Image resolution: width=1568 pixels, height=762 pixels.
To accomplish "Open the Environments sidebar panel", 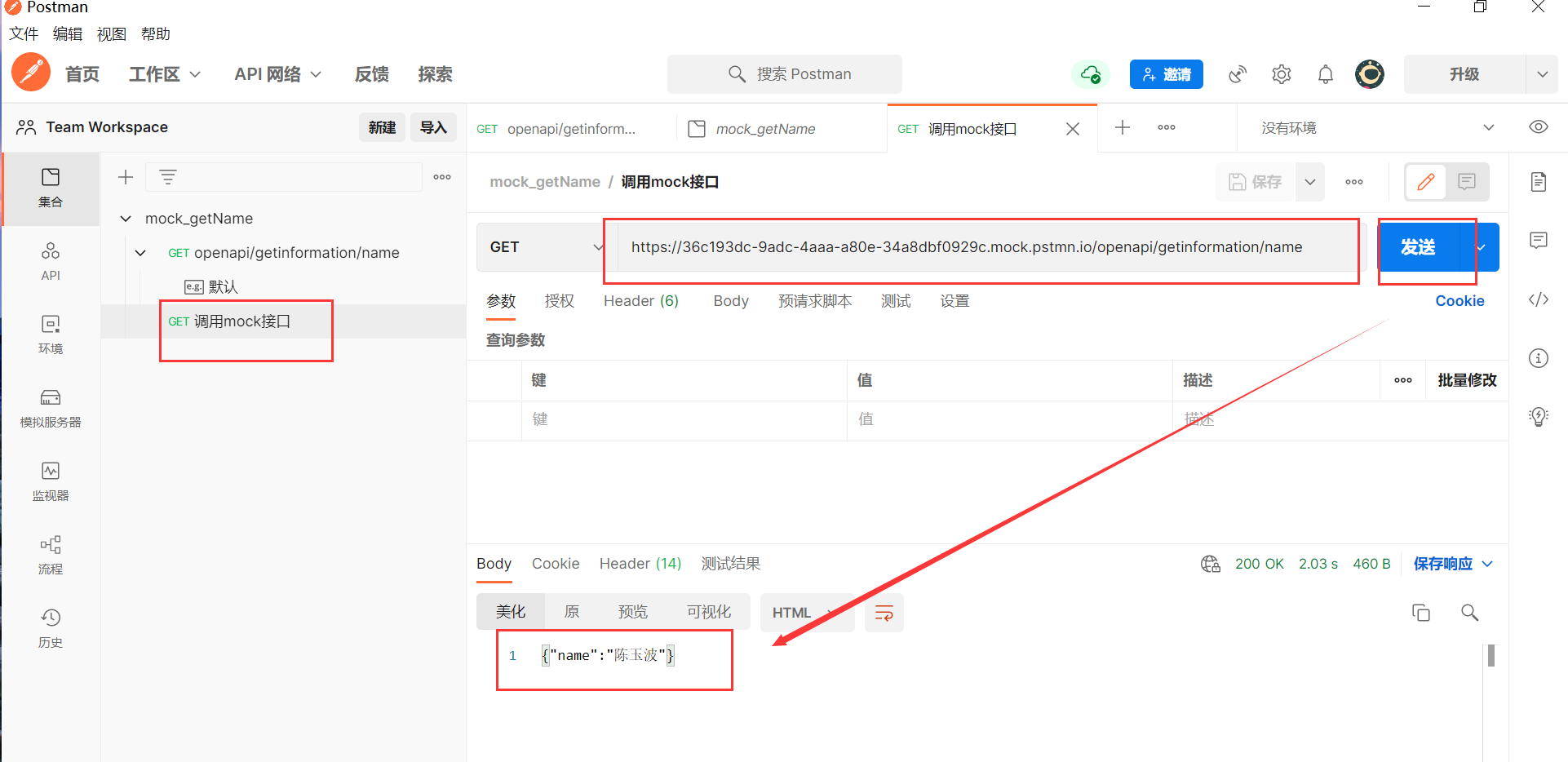I will pos(51,334).
